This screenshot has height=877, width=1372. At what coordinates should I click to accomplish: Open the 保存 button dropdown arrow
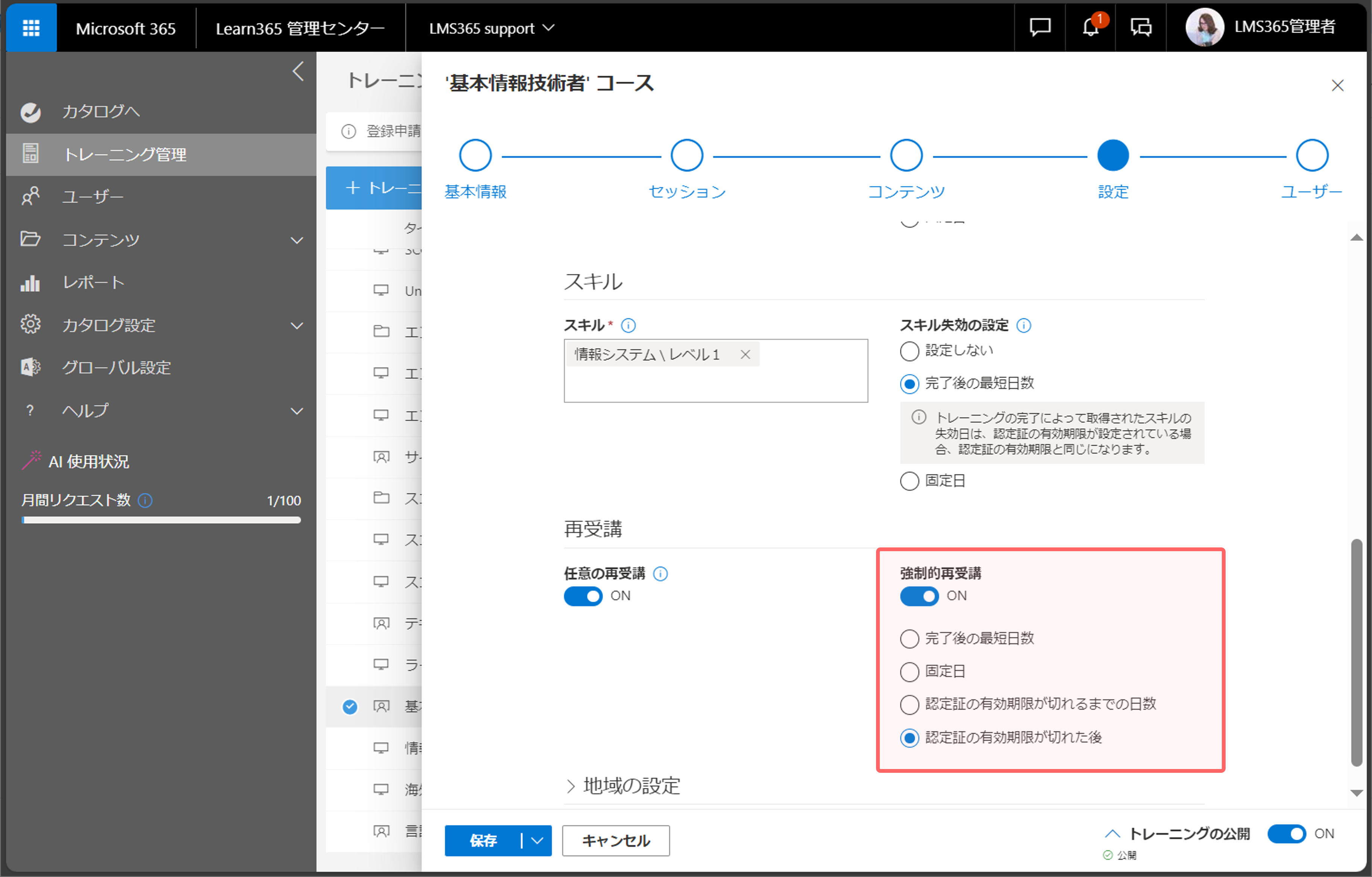click(536, 841)
